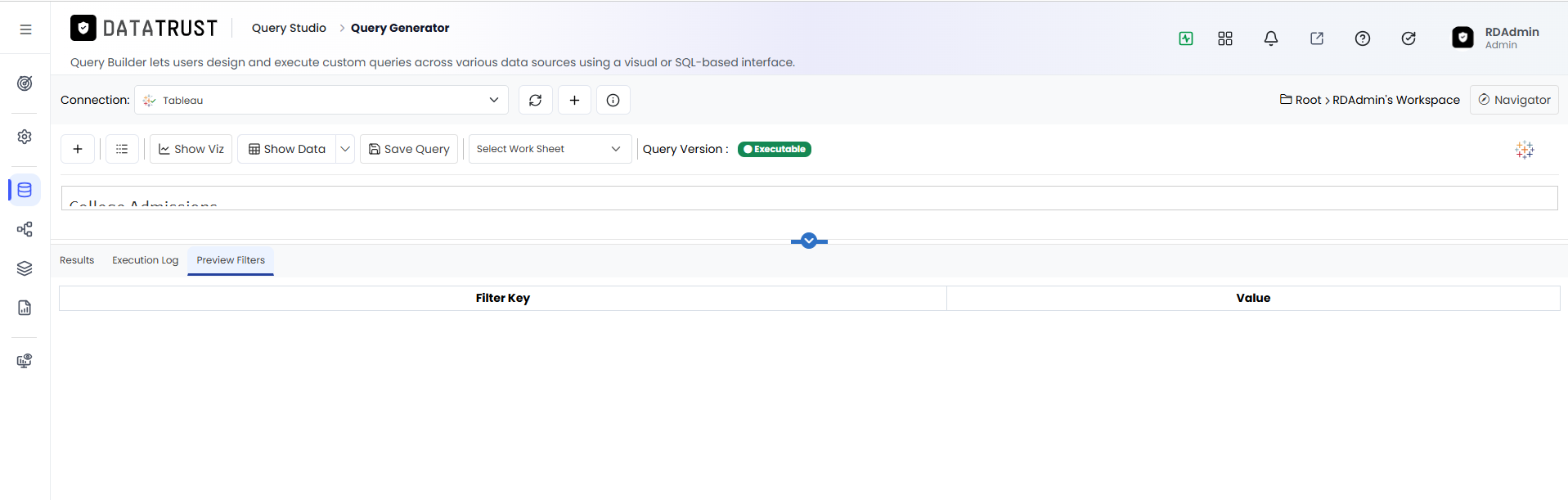Add a new connection with plus button
The height and width of the screenshot is (500, 1568).
click(x=574, y=100)
